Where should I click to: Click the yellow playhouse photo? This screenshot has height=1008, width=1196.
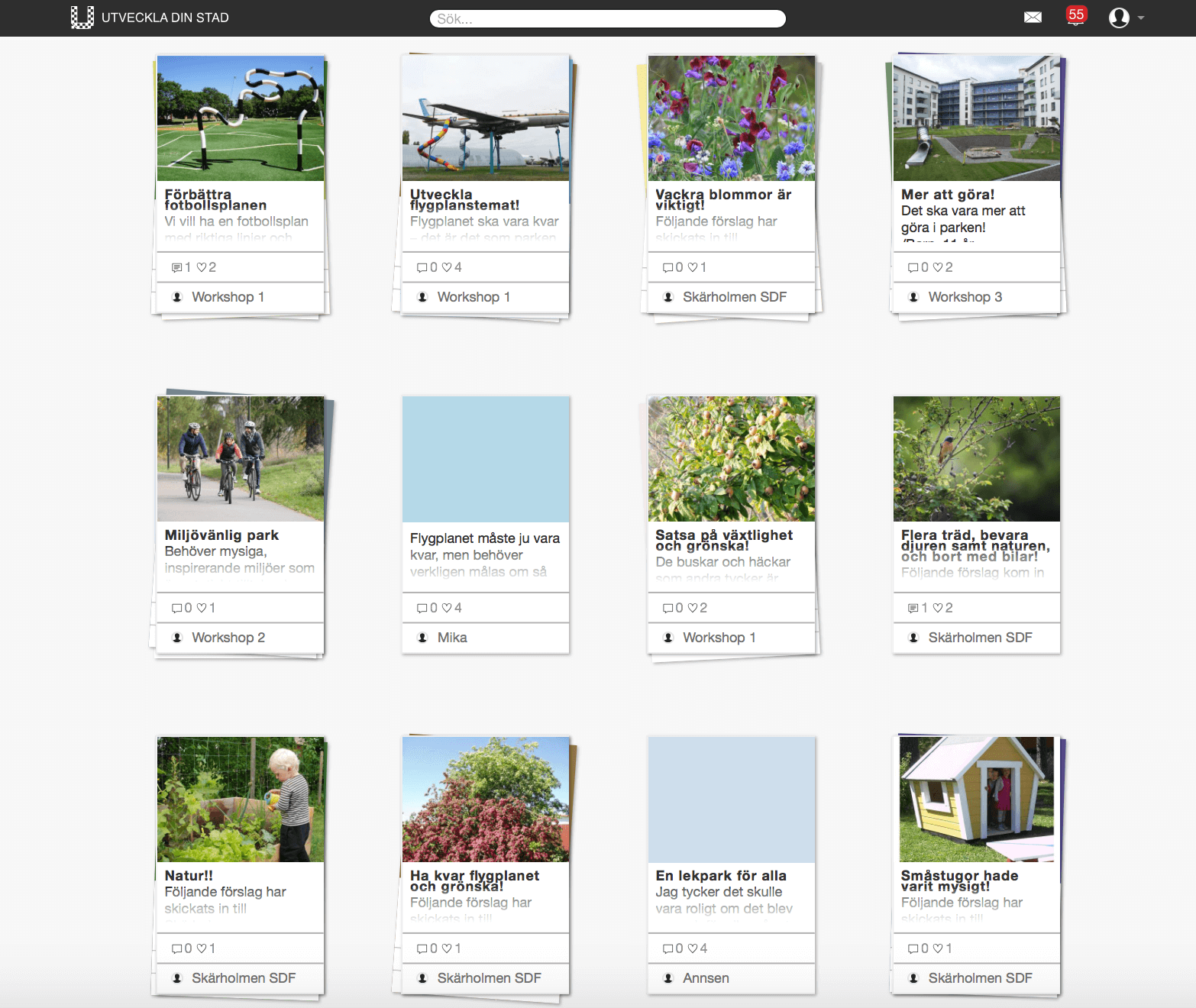977,799
